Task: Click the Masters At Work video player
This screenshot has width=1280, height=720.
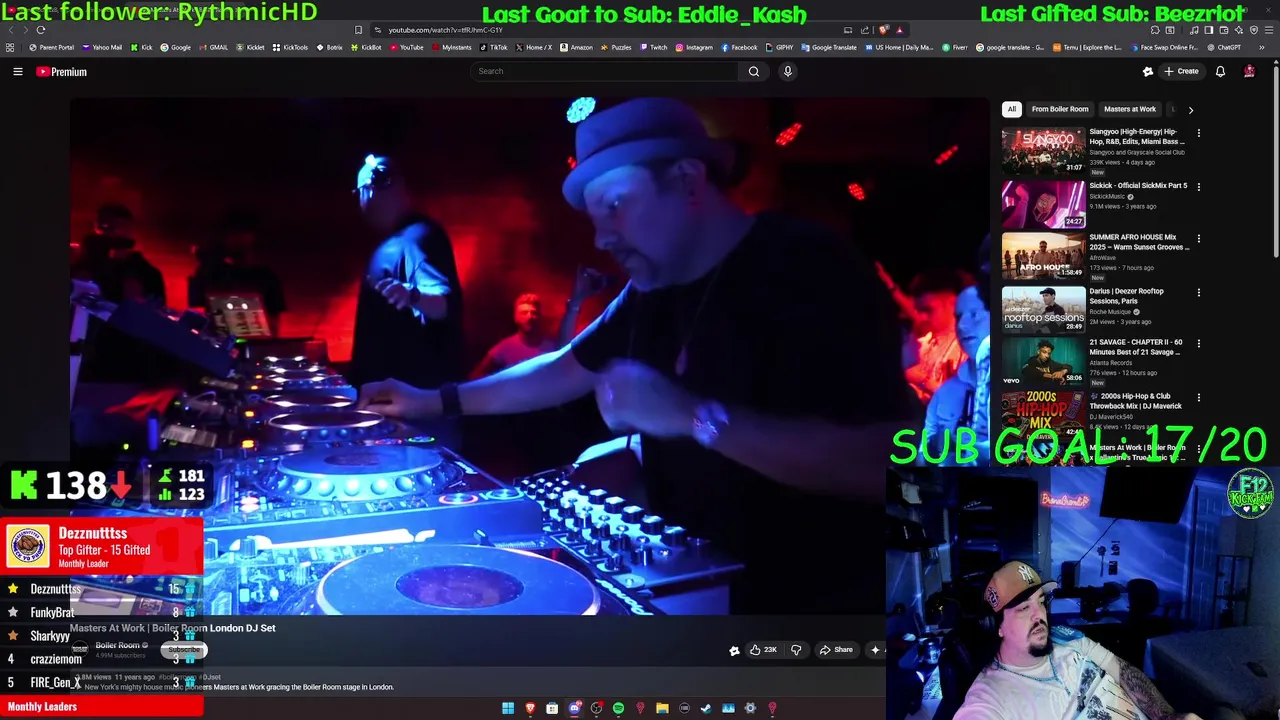Action: tap(529, 355)
